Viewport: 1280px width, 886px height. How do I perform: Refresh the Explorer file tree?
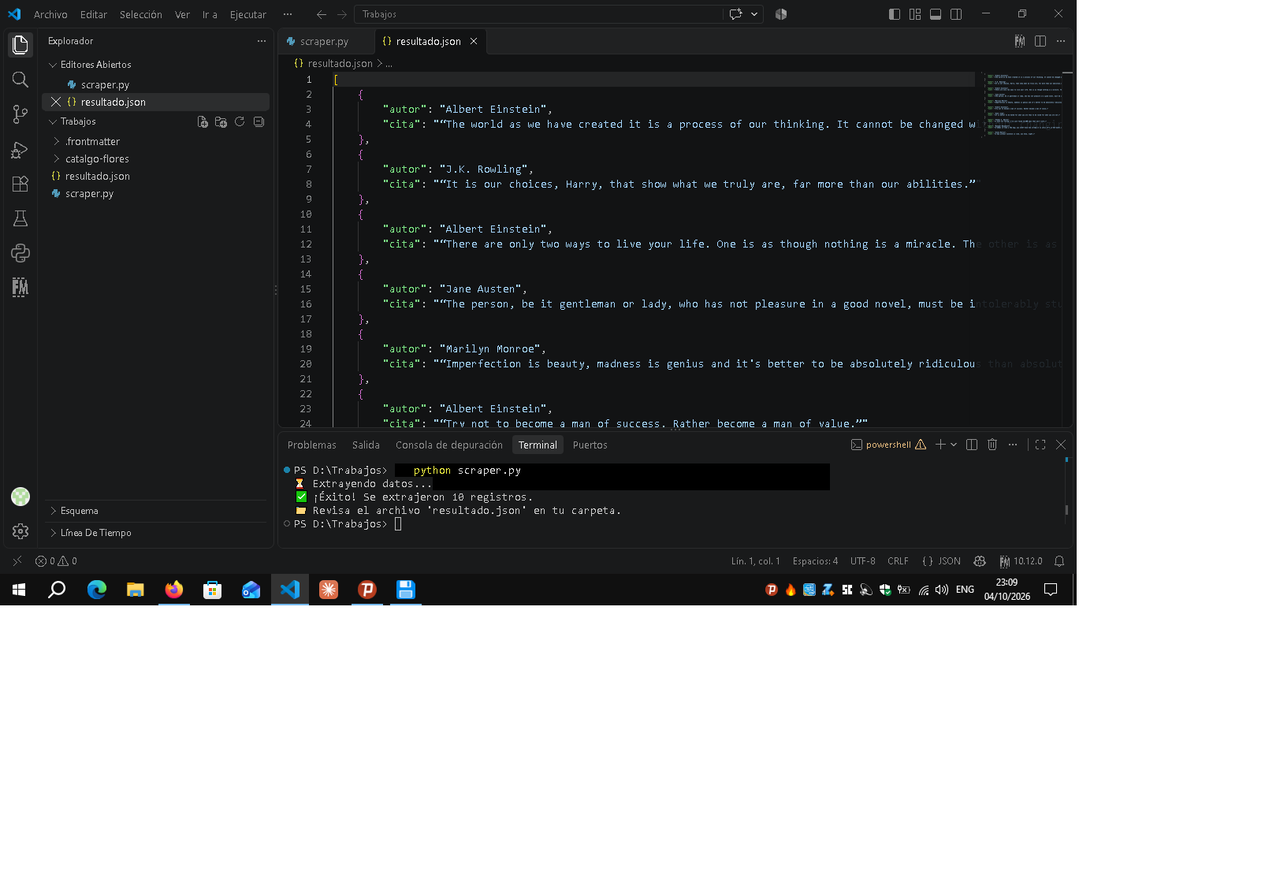point(239,122)
